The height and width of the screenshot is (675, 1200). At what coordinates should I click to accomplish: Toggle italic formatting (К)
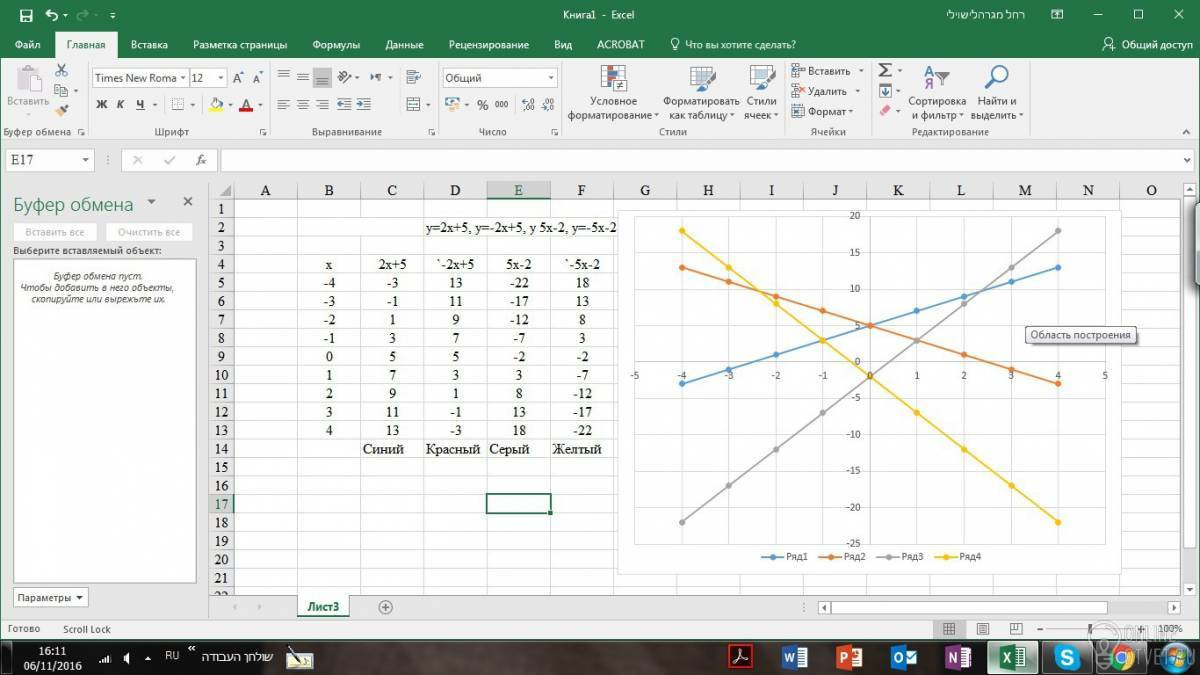click(121, 105)
